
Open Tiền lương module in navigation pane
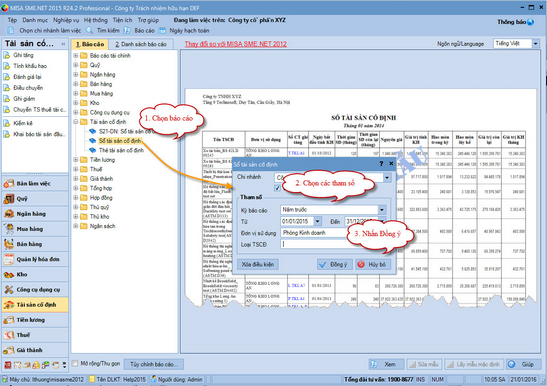click(35, 320)
